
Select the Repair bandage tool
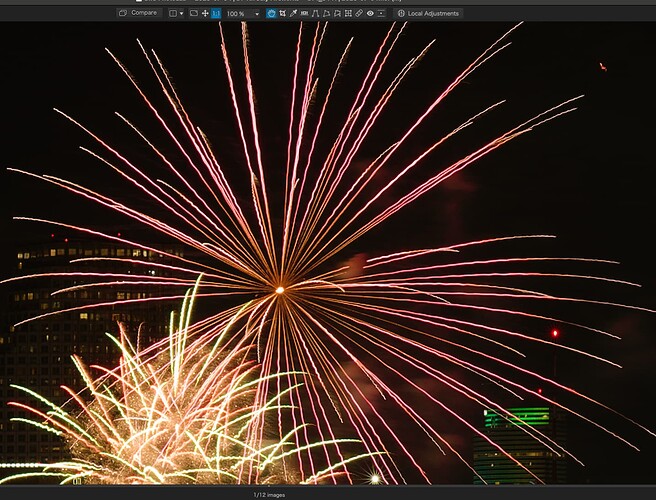359,13
